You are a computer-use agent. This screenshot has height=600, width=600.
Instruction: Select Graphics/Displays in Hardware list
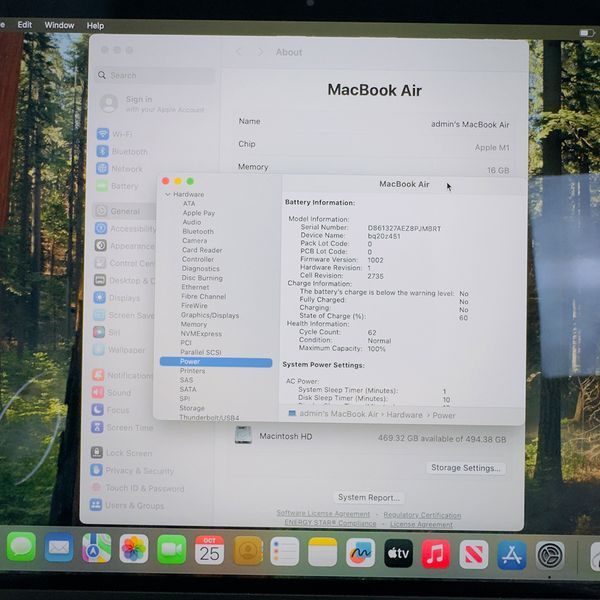210,315
